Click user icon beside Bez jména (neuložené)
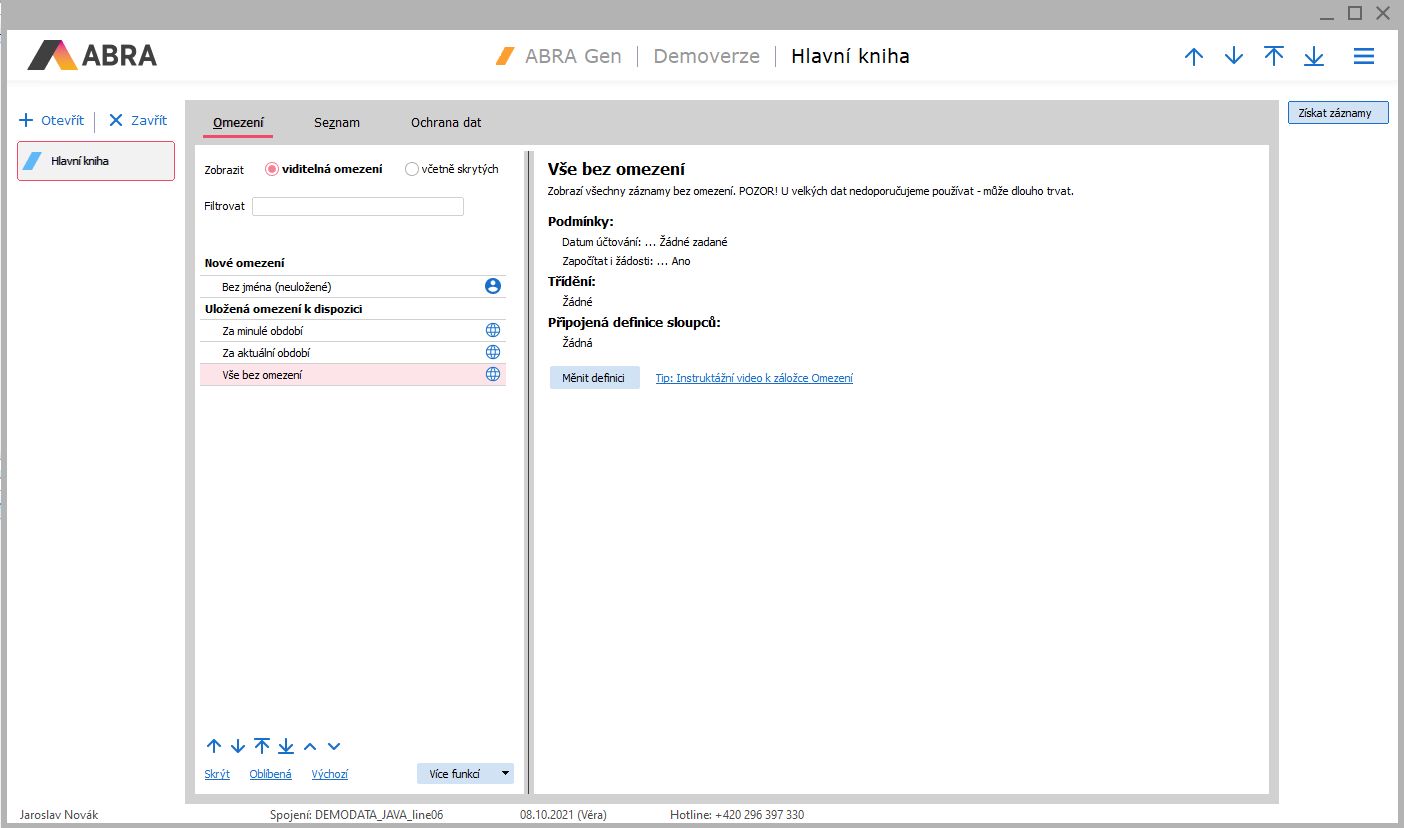 point(492,286)
